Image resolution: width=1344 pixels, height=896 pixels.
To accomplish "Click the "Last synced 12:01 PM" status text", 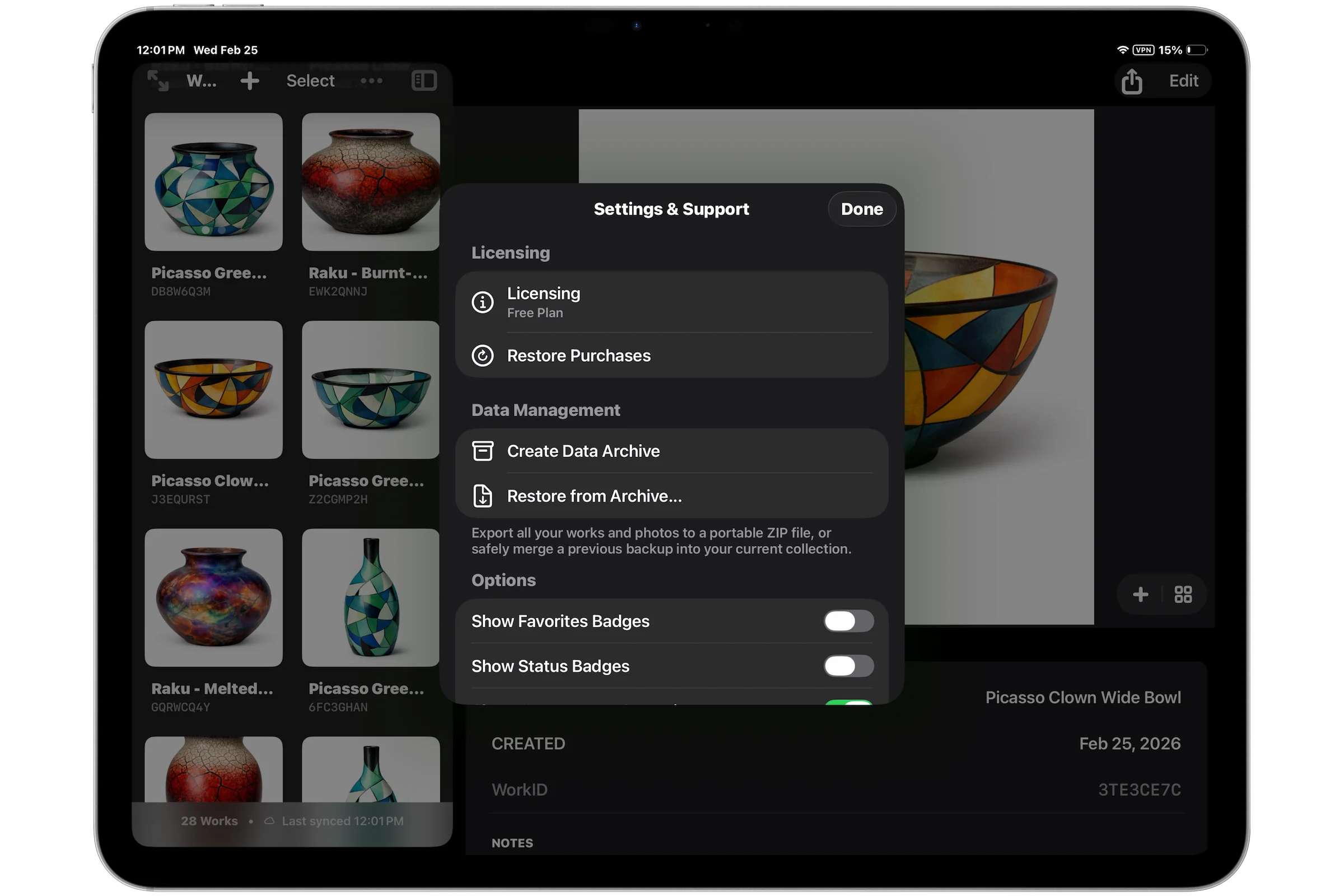I will pyautogui.click(x=343, y=821).
